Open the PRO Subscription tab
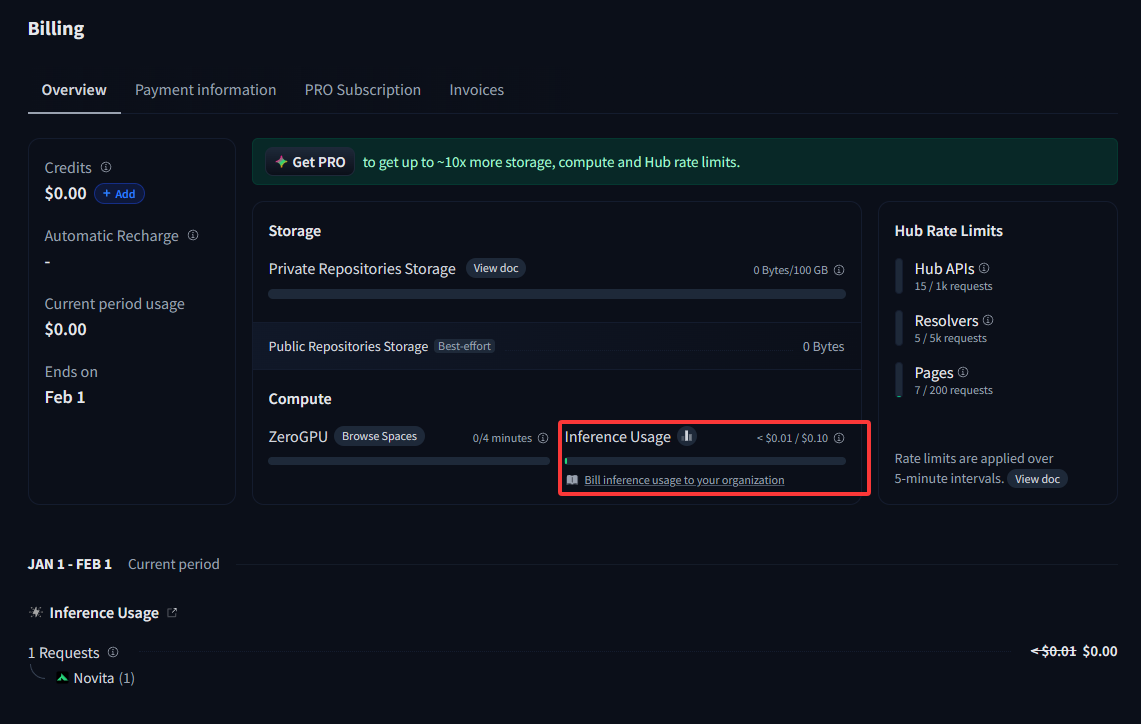Image resolution: width=1141 pixels, height=724 pixels. 362,90
